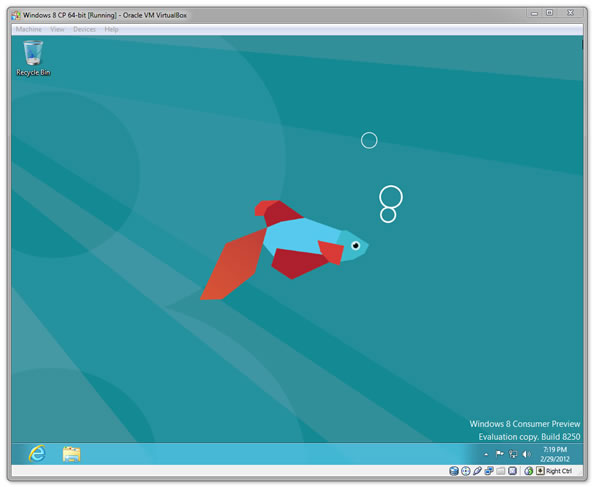Open the Recycle Bin desktop icon
The height and width of the screenshot is (487, 600).
[33, 59]
